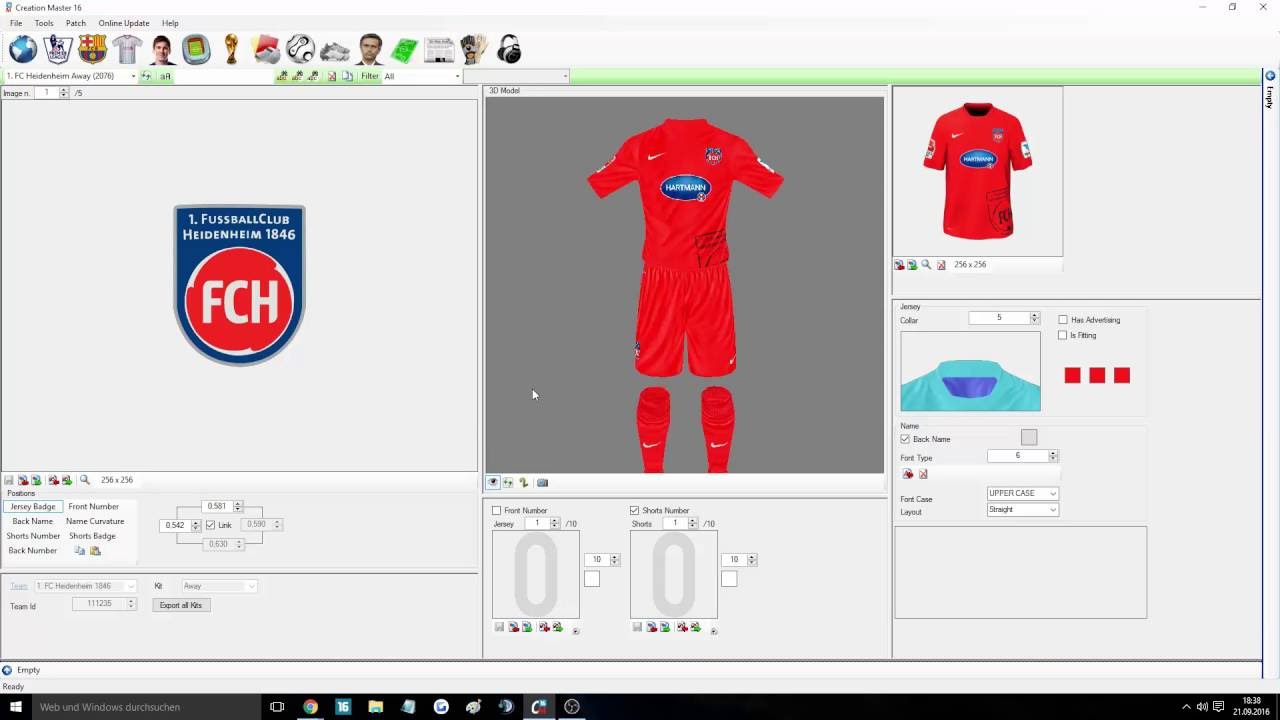Image resolution: width=1280 pixels, height=720 pixels.
Task: Open the Font Case dropdown
Action: [1022, 494]
